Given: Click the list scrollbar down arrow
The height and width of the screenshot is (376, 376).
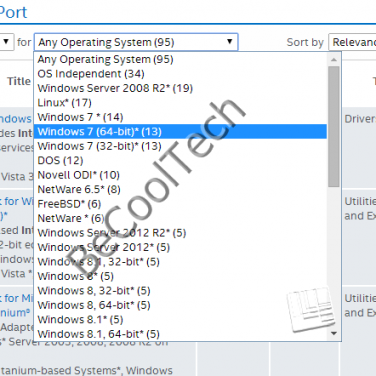Looking at the screenshot, I should 334,333.
